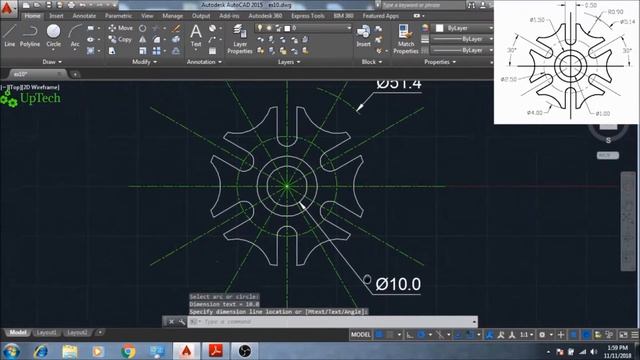Screen dimensions: 640x360
Task: Toggle layer on/off lightbulb icon
Action: pyautogui.click(x=260, y=28)
